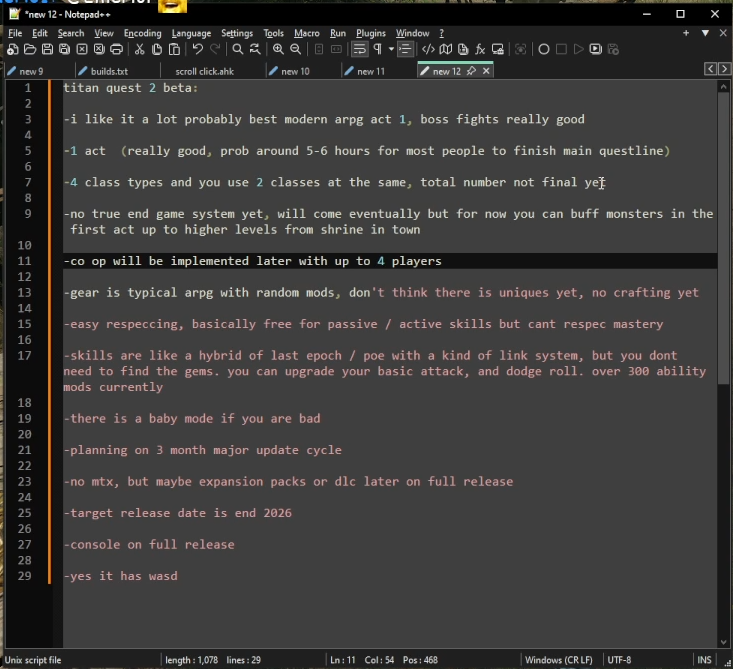
Task: Click the Close All toolbar icon
Action: click(x=99, y=49)
